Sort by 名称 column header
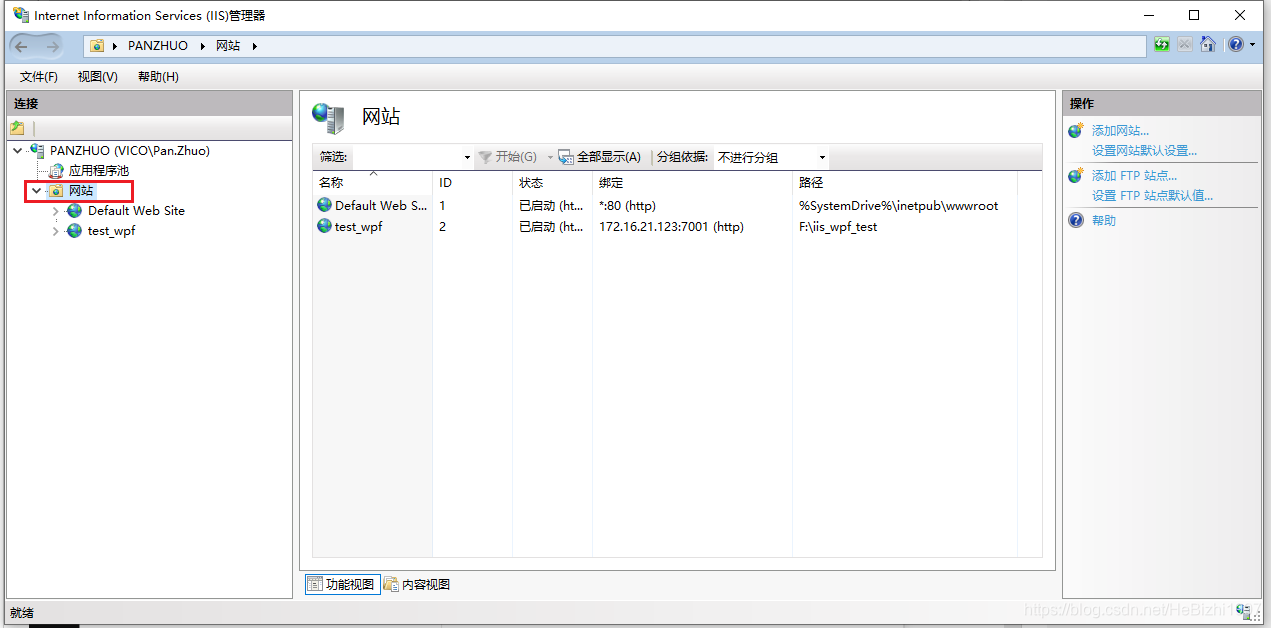Viewport: 1271px width, 628px height. pyautogui.click(x=372, y=183)
